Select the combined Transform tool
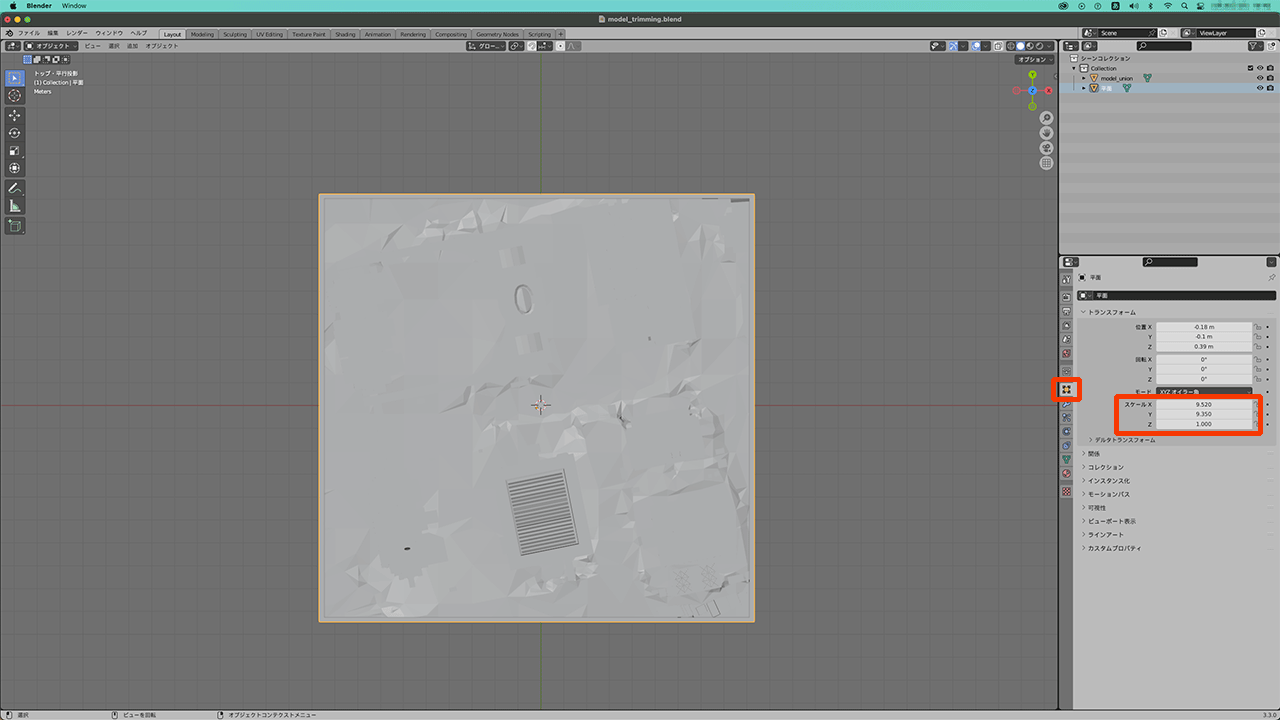1280x720 pixels. click(15, 168)
